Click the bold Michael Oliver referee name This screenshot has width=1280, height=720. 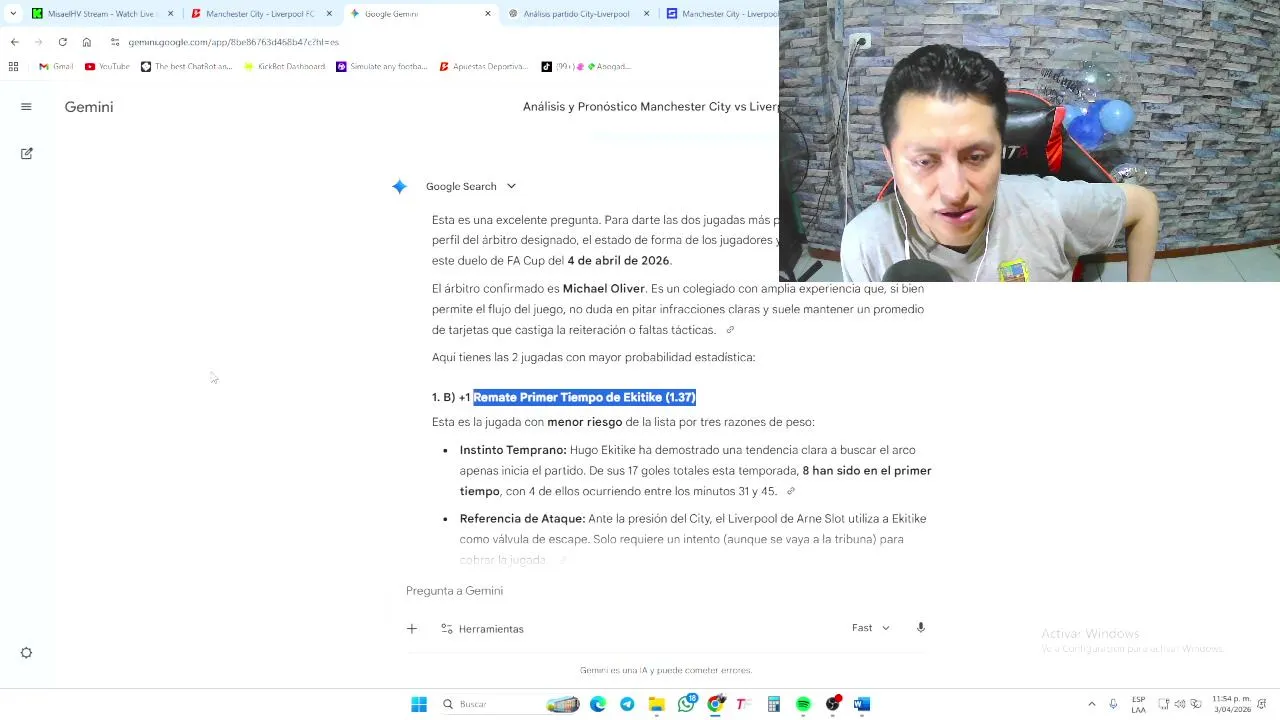click(604, 289)
